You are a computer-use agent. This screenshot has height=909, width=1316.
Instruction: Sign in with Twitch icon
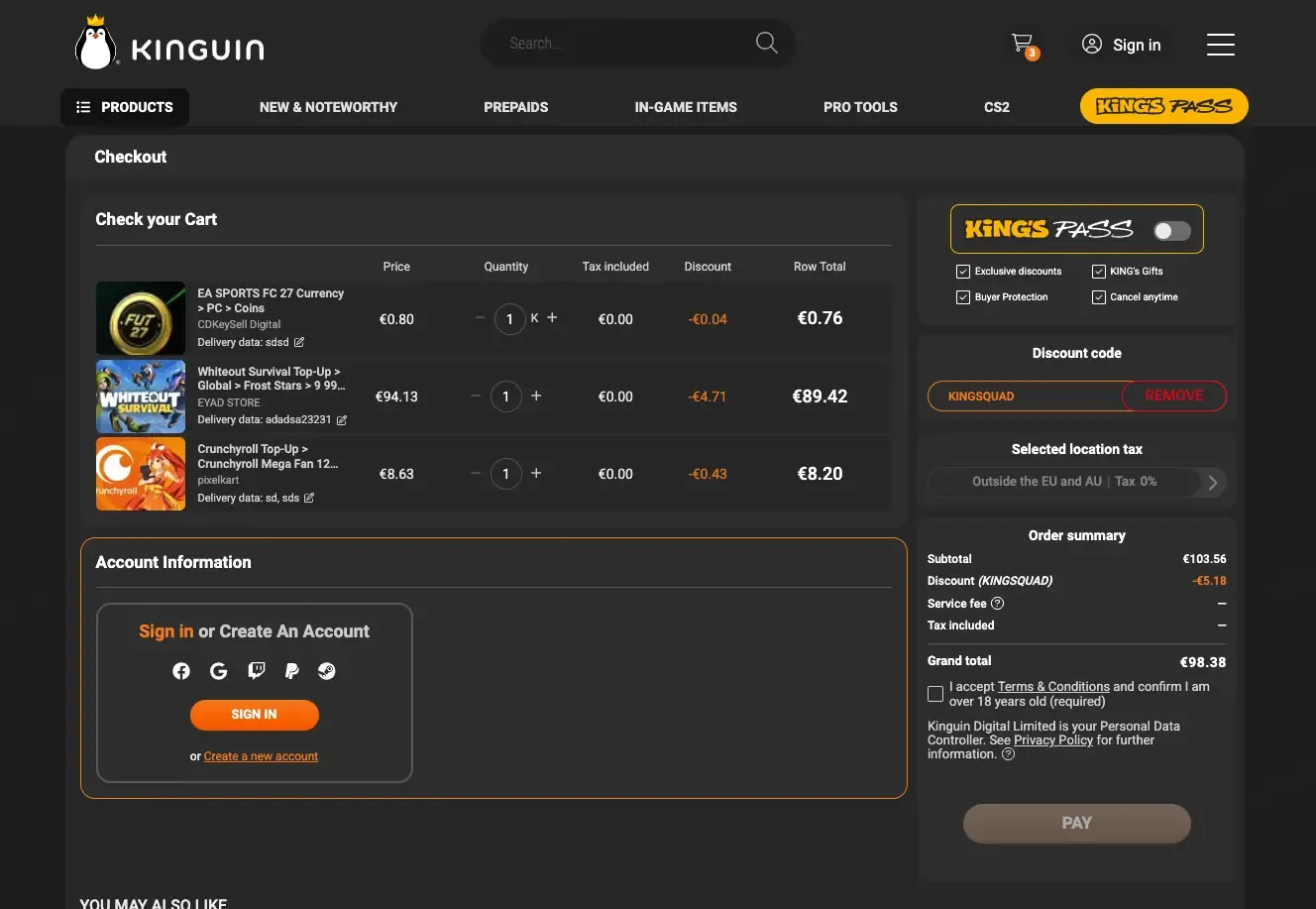[256, 671]
